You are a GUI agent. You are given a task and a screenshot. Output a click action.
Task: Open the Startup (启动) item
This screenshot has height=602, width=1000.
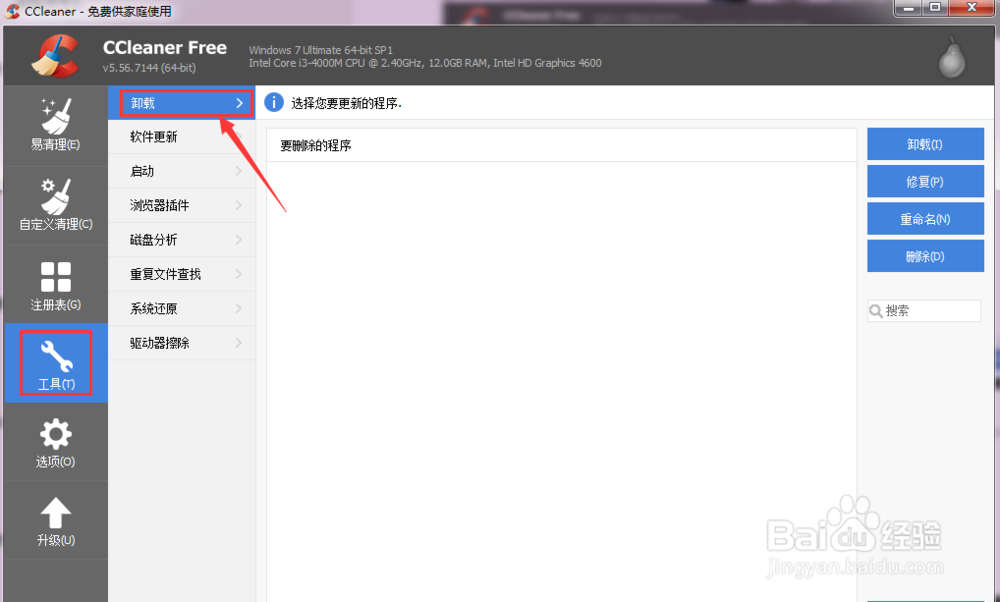coord(182,171)
